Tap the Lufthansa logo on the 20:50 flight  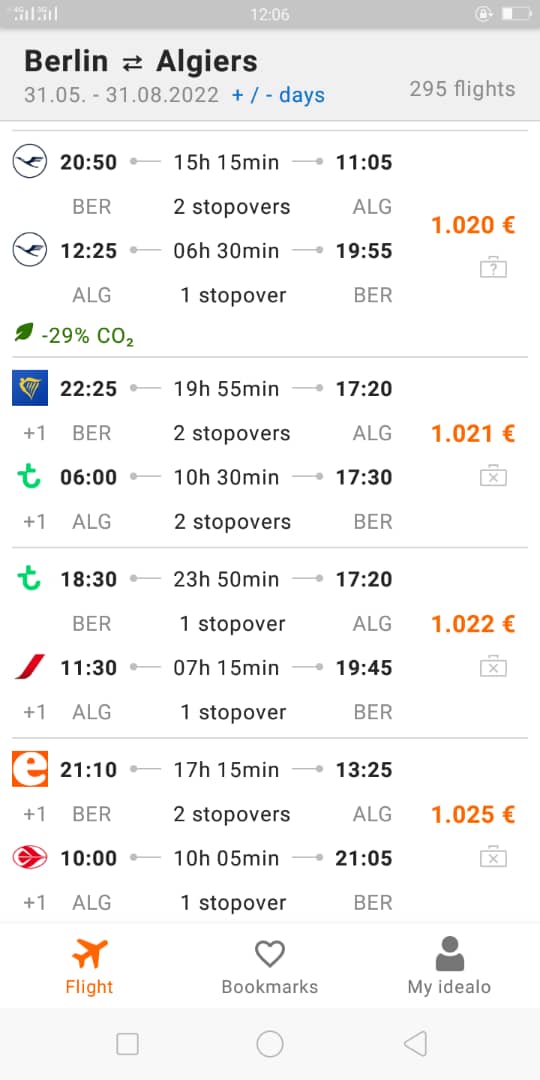(30, 163)
